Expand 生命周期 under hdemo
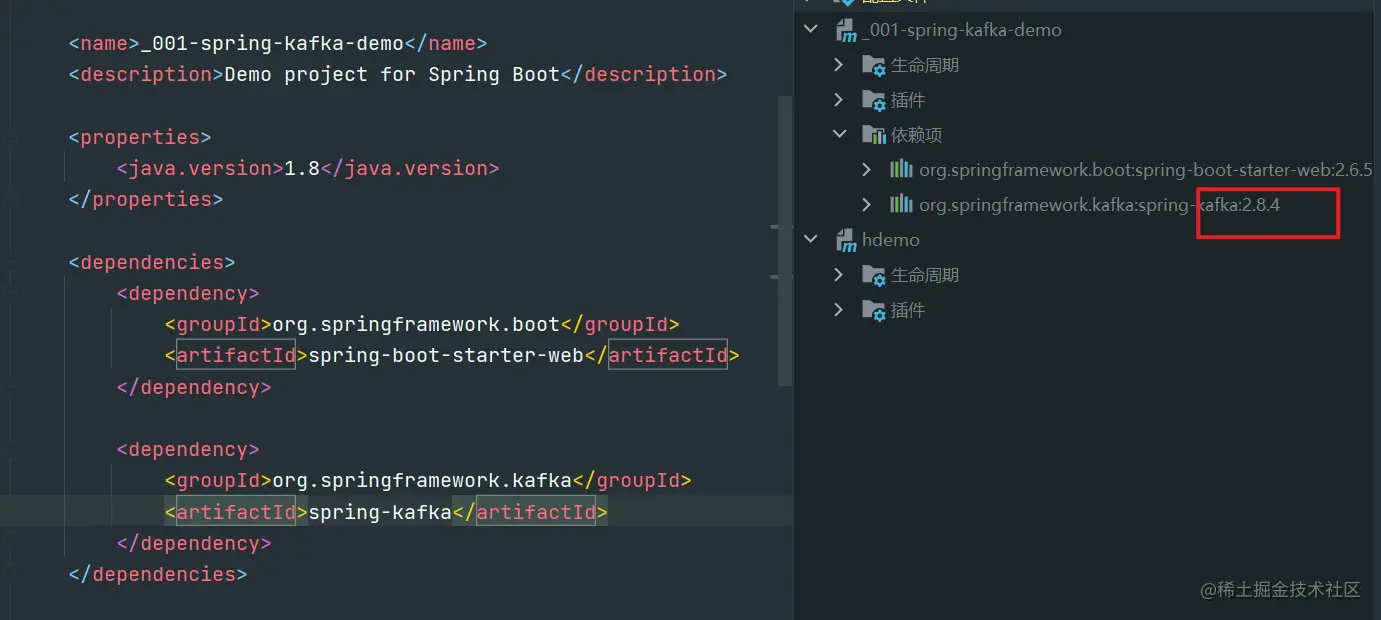Image resolution: width=1381 pixels, height=620 pixels. click(839, 275)
